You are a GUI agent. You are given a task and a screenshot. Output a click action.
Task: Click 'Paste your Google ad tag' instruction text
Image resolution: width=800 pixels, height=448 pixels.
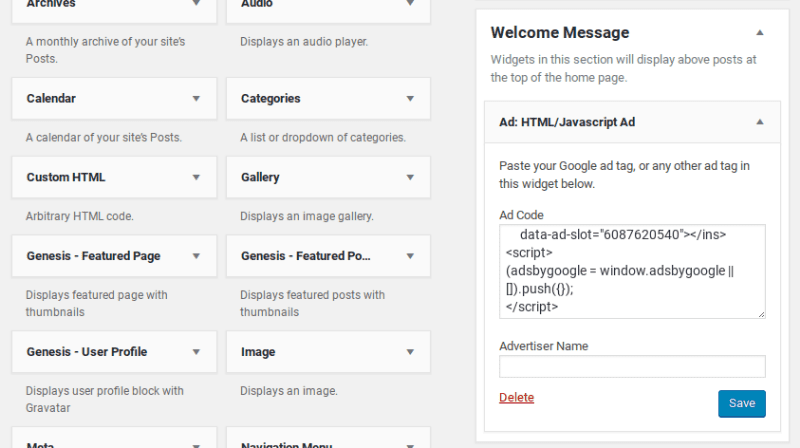pyautogui.click(x=624, y=175)
